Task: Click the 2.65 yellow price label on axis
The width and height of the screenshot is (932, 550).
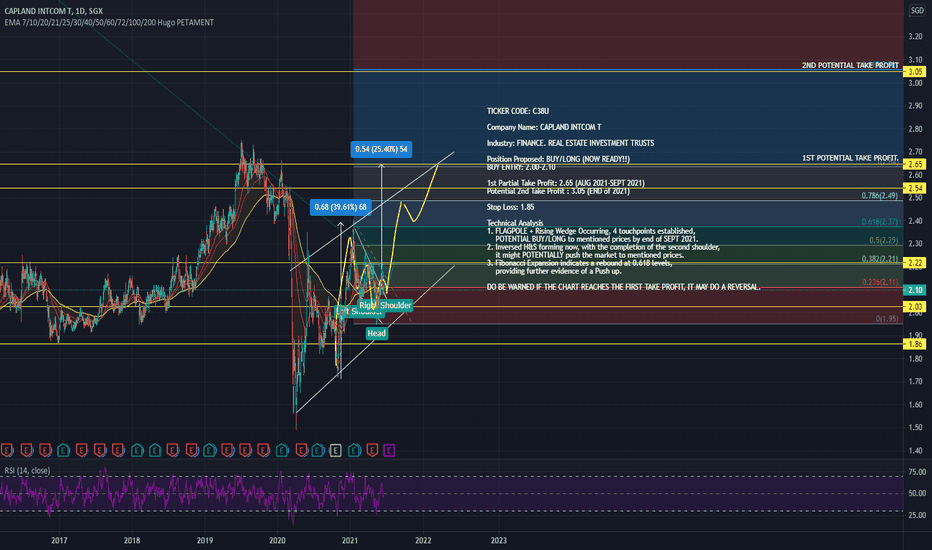Action: [x=915, y=164]
